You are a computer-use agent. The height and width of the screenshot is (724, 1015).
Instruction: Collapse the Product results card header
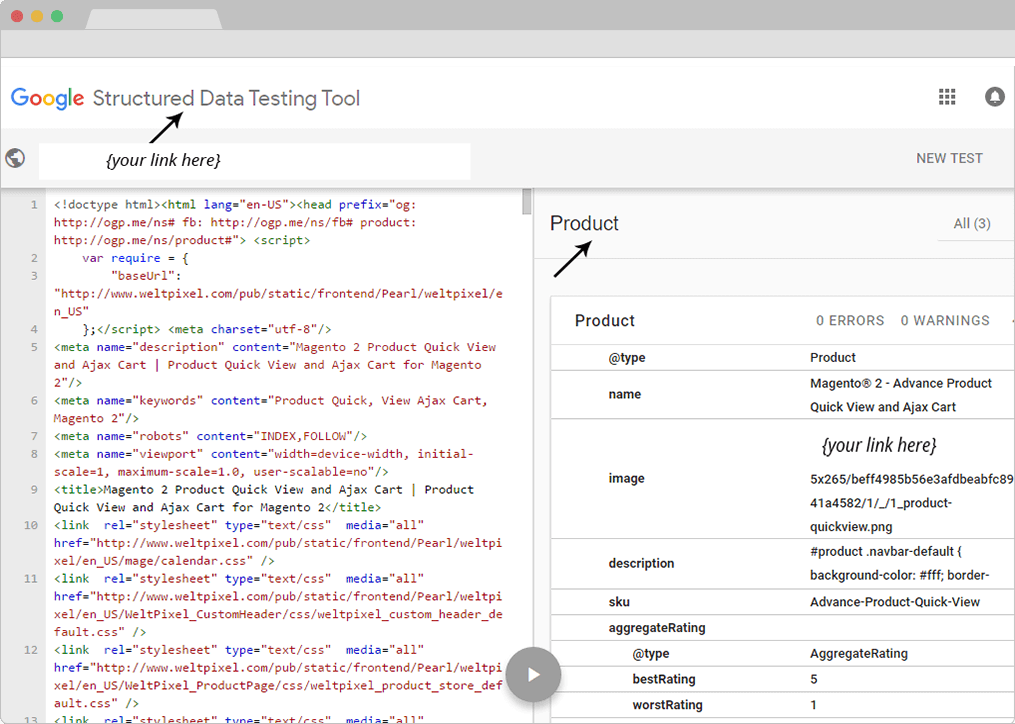783,321
